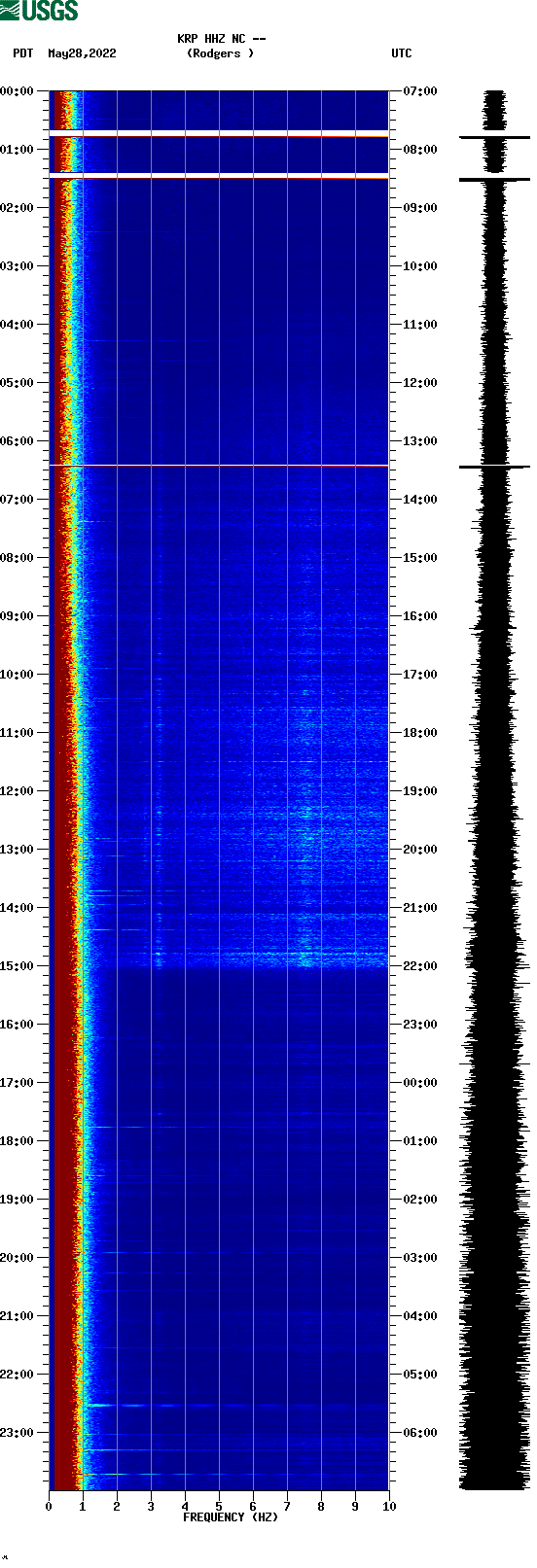Click the UTC '07:00' time label
Screen dimensions: 537x1568
420,91
